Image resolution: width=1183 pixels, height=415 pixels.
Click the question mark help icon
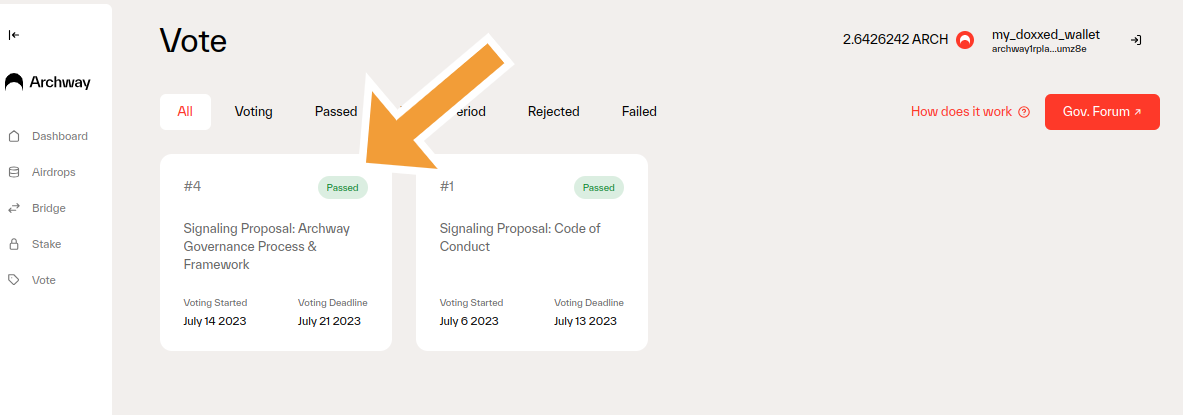(1024, 112)
